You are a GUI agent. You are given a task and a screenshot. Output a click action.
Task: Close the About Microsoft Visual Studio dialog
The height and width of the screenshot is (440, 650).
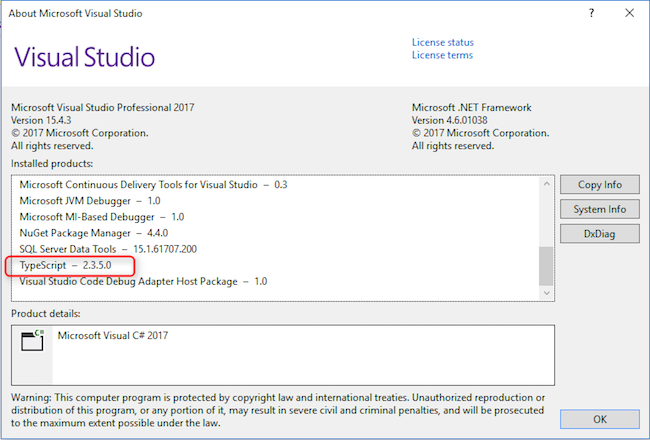coord(629,13)
